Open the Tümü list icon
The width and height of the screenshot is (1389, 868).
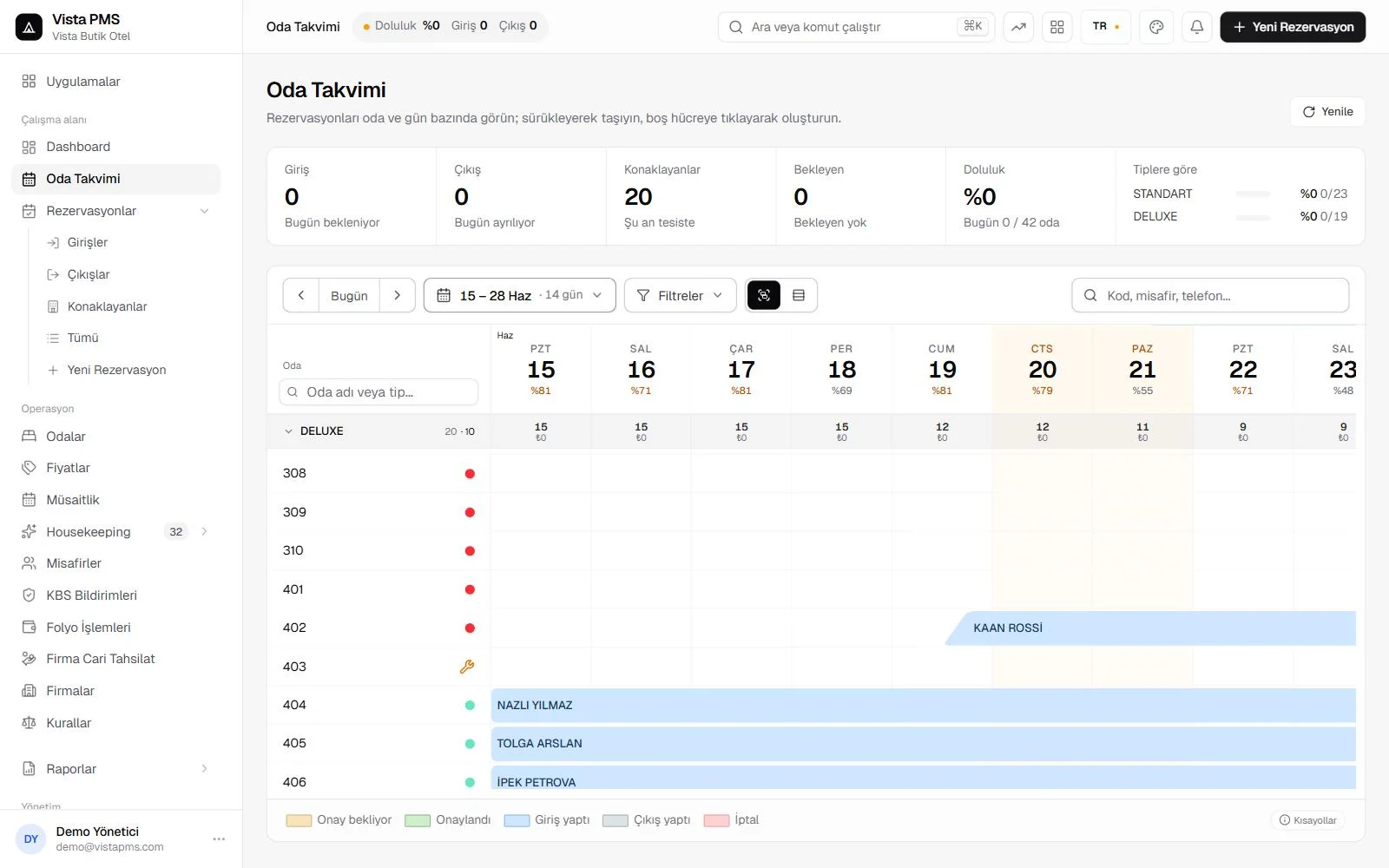pos(53,339)
